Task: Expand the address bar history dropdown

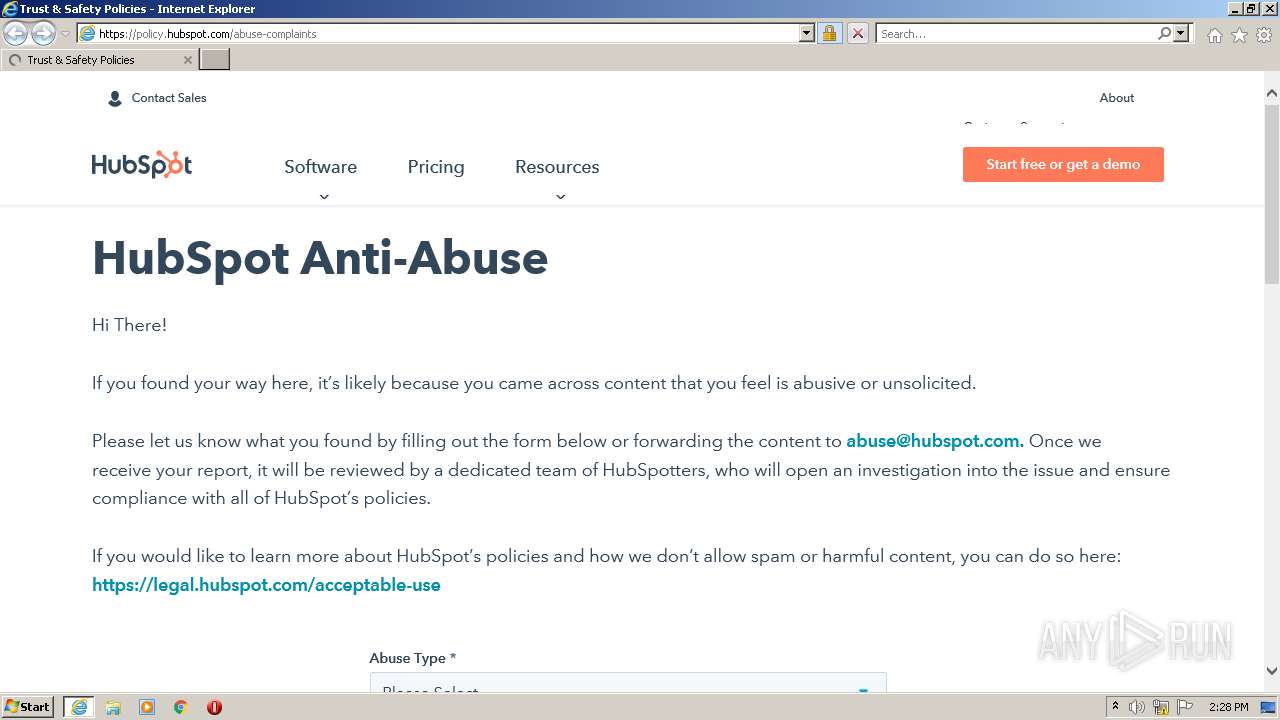Action: (x=807, y=33)
